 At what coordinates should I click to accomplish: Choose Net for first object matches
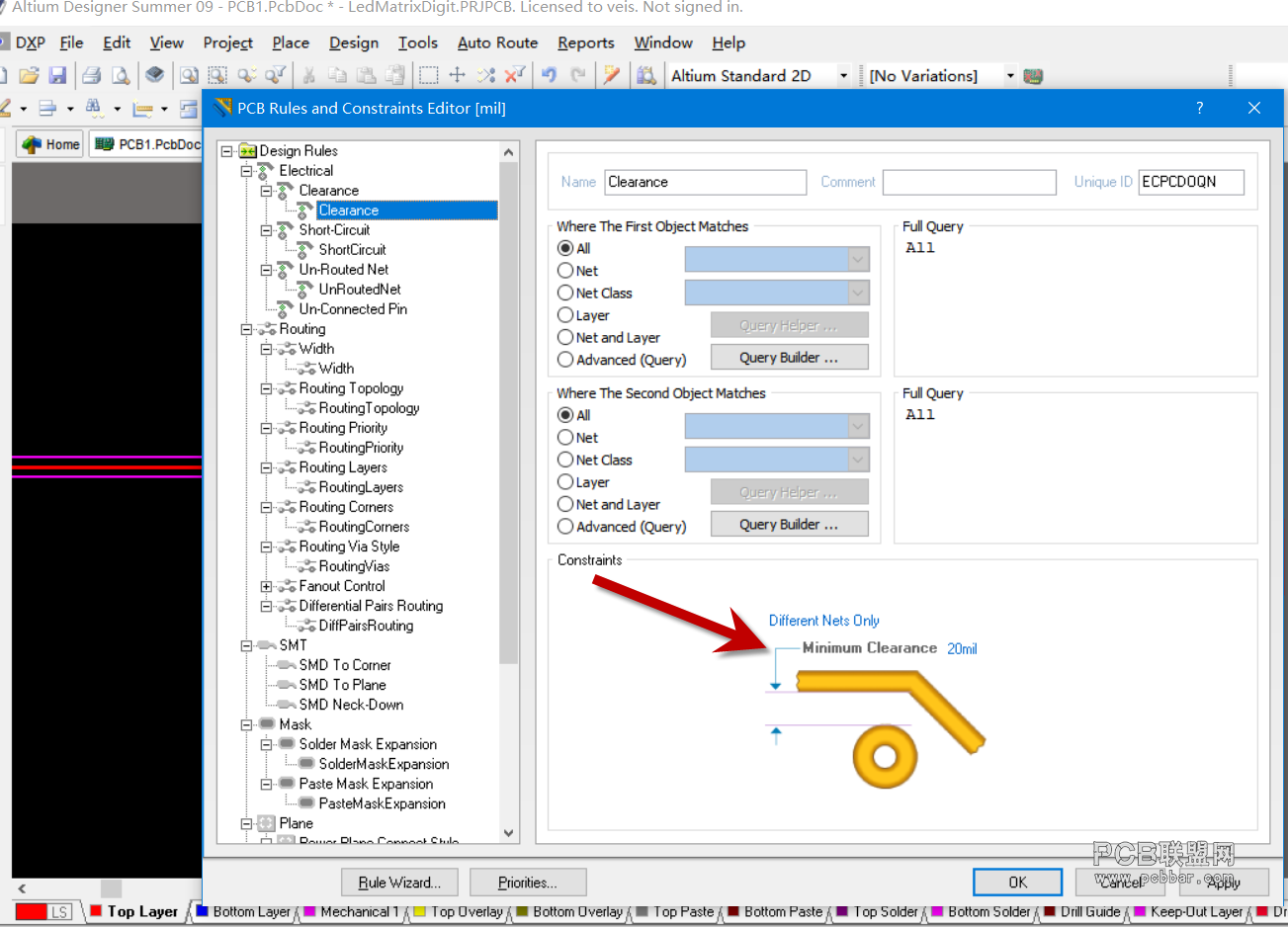coord(565,270)
